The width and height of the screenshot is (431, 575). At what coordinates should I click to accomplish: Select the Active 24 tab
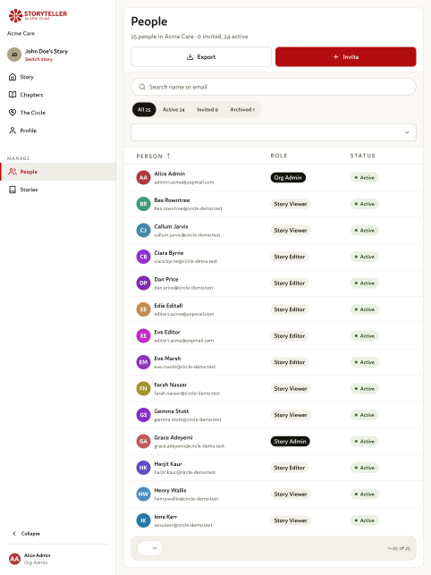(174, 110)
